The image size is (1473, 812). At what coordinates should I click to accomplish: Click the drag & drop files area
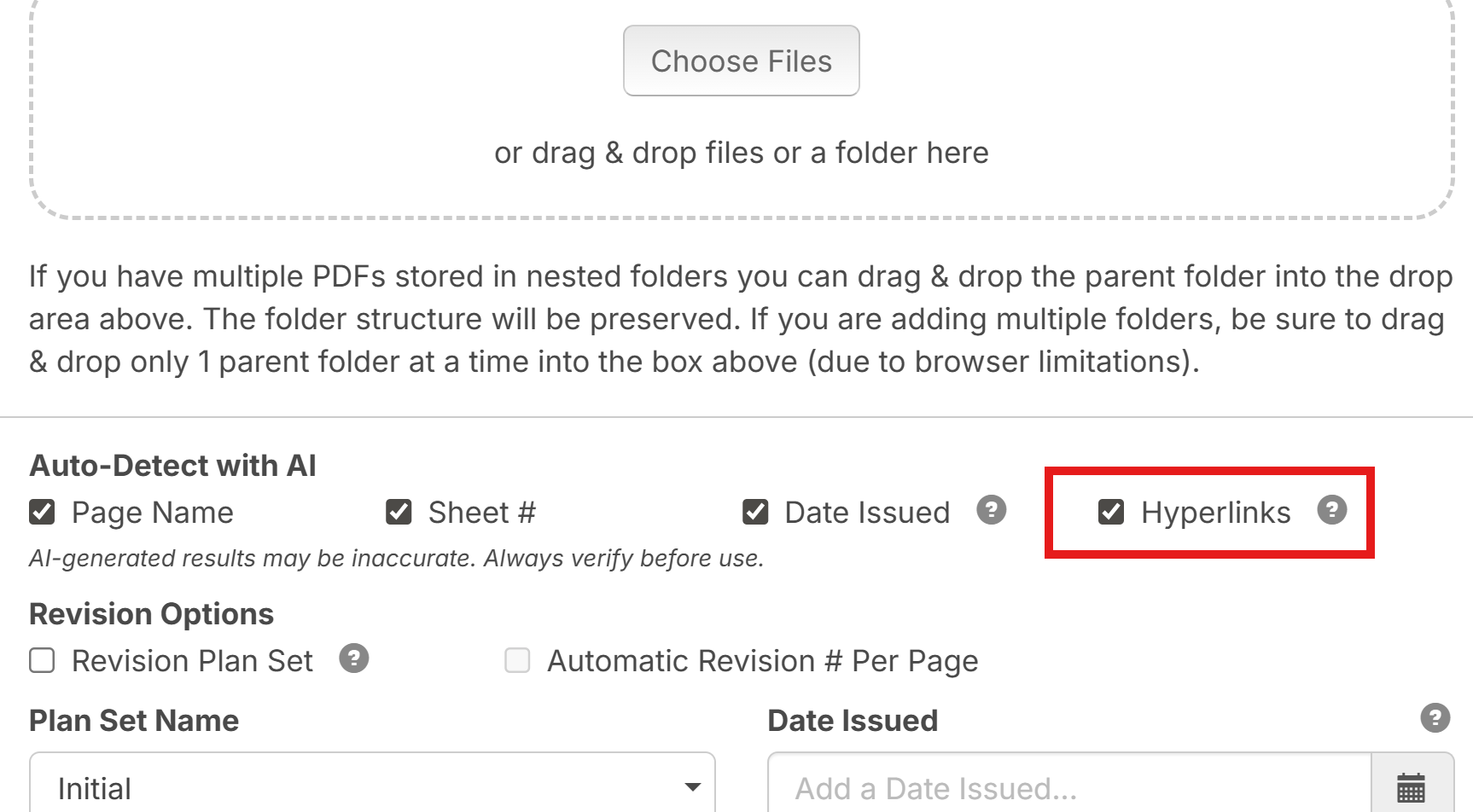click(x=741, y=154)
